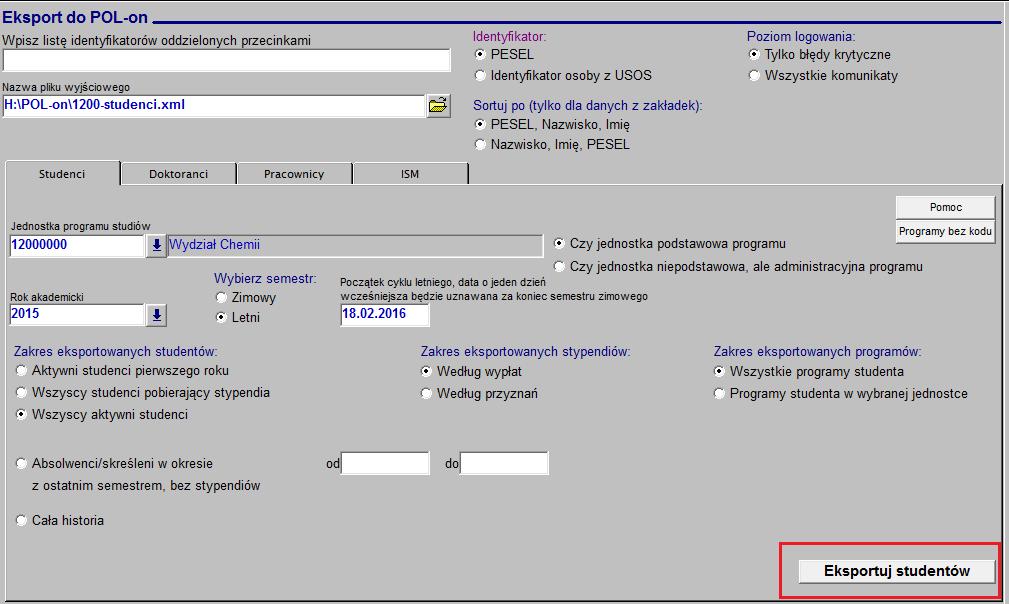This screenshot has width=1009, height=604.
Task: Choose Według wypłat scholarship scope
Action: [426, 371]
